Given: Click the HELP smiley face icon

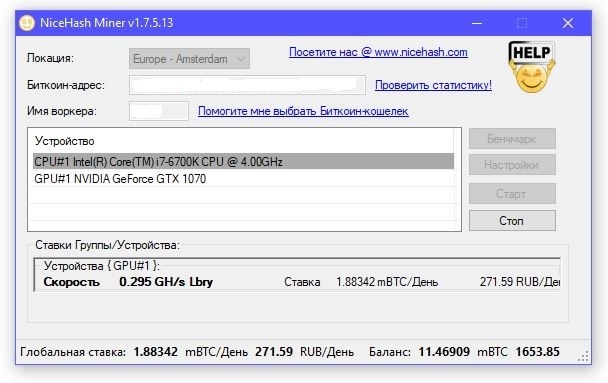Looking at the screenshot, I should click(532, 67).
